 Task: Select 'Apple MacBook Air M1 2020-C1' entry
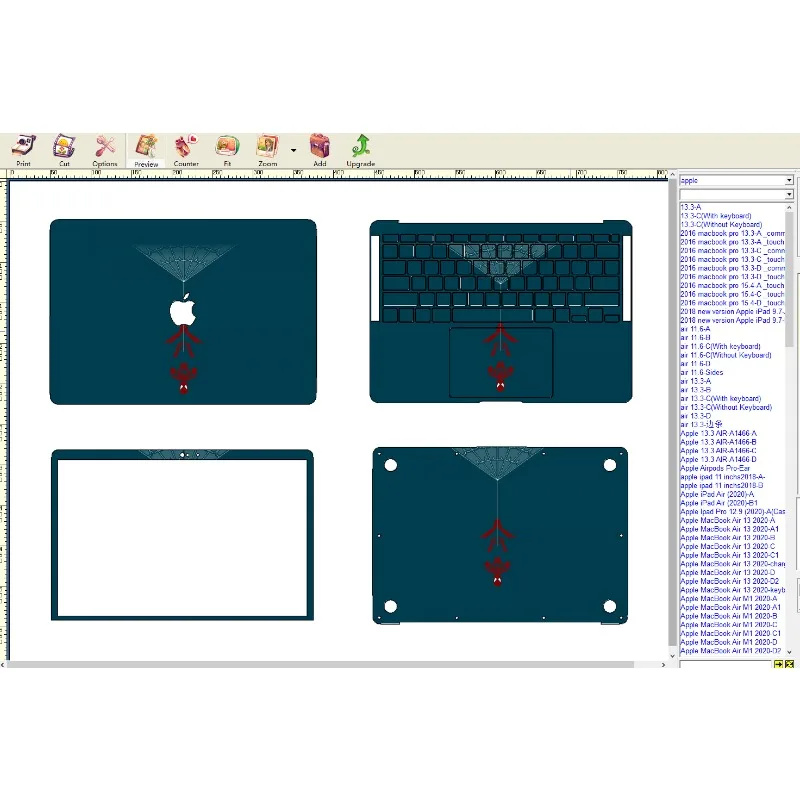(731, 633)
